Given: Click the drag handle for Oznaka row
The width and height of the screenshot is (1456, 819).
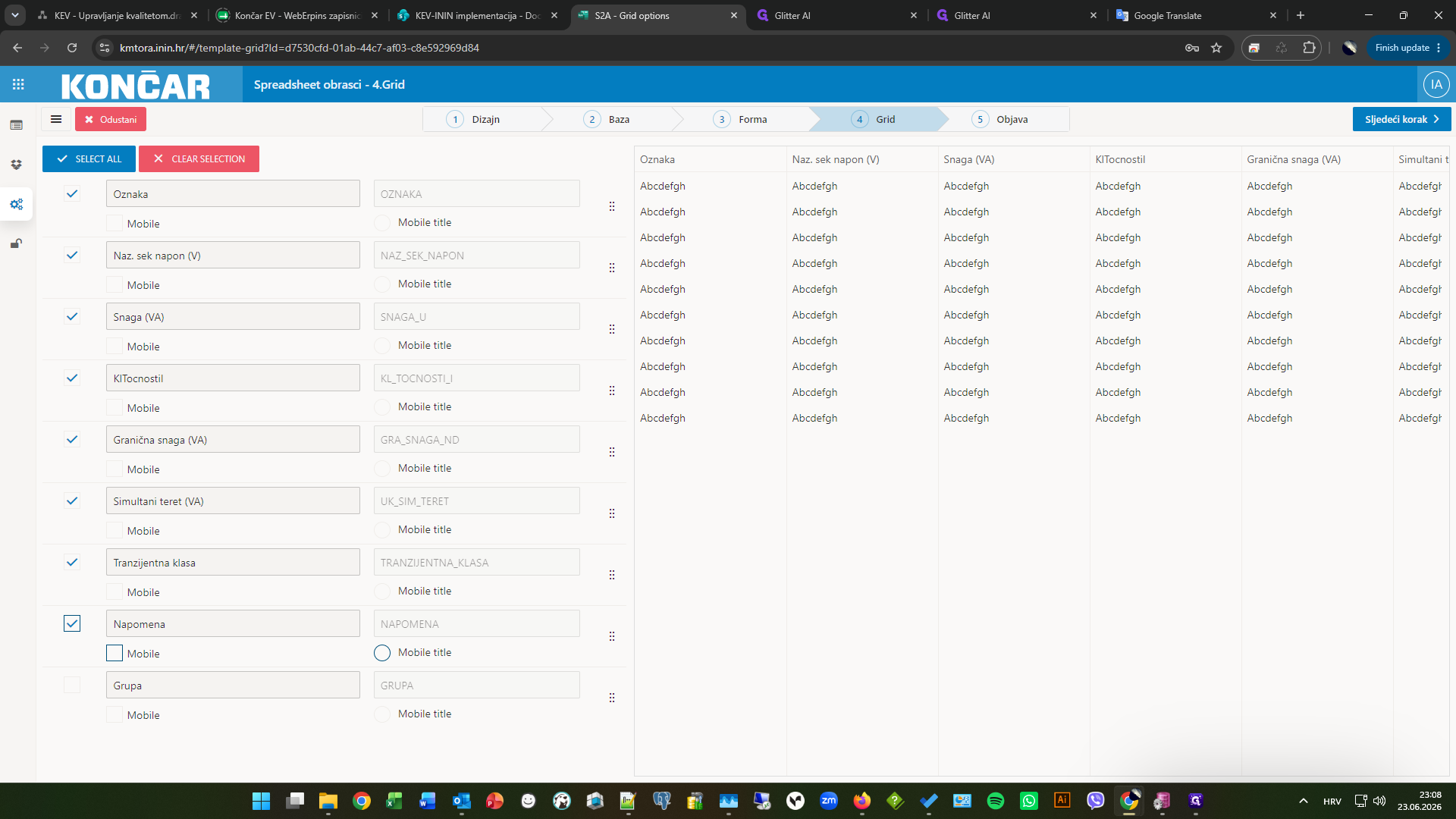Looking at the screenshot, I should pyautogui.click(x=612, y=206).
